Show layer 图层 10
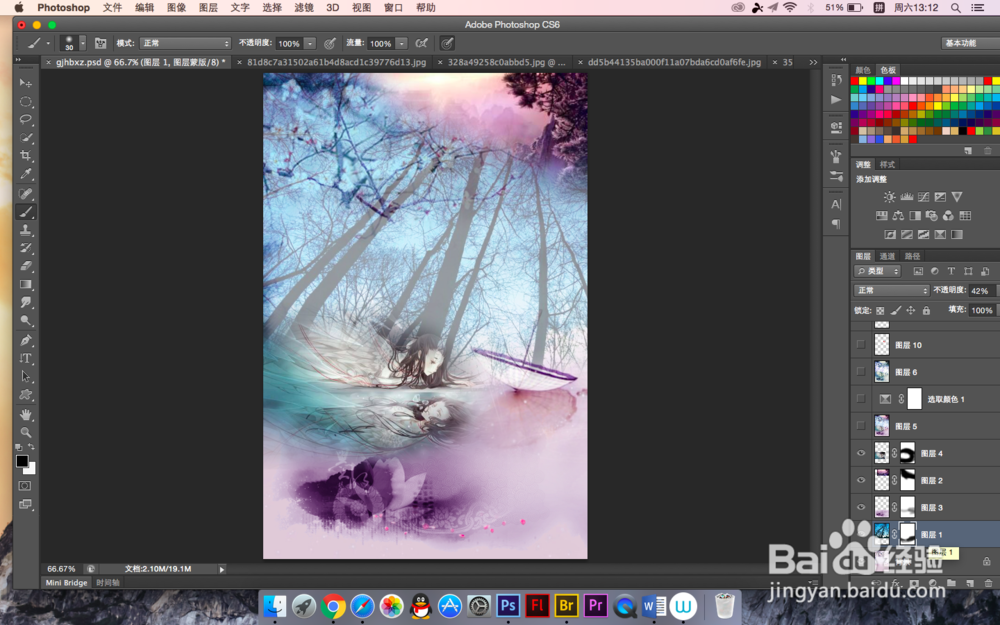Image resolution: width=1000 pixels, height=625 pixels. (x=861, y=344)
